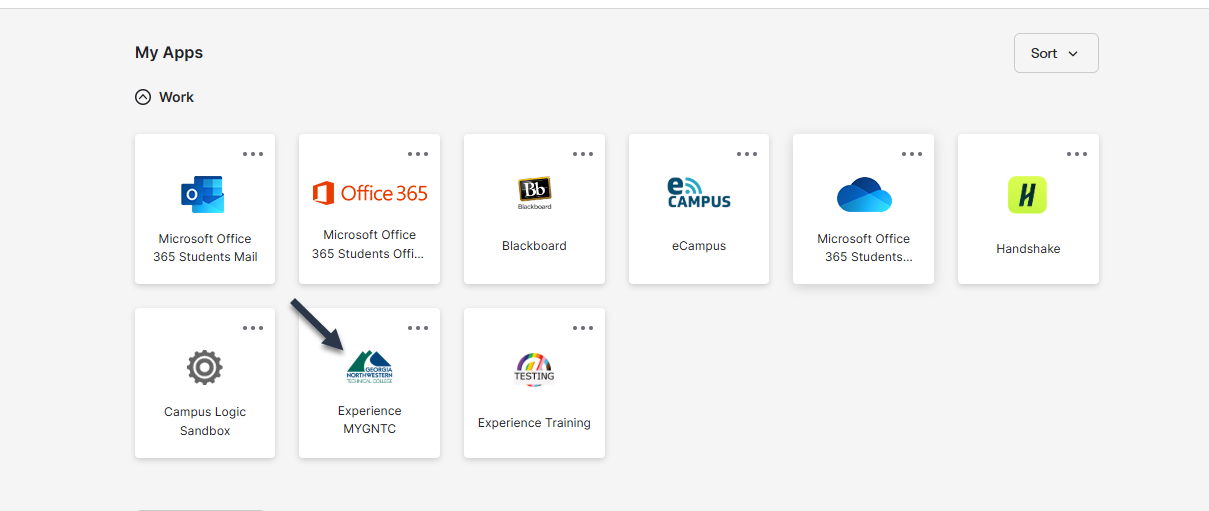Click the Microsoft Office 365 Students... OneDrive label
The width and height of the screenshot is (1209, 511).
click(864, 248)
